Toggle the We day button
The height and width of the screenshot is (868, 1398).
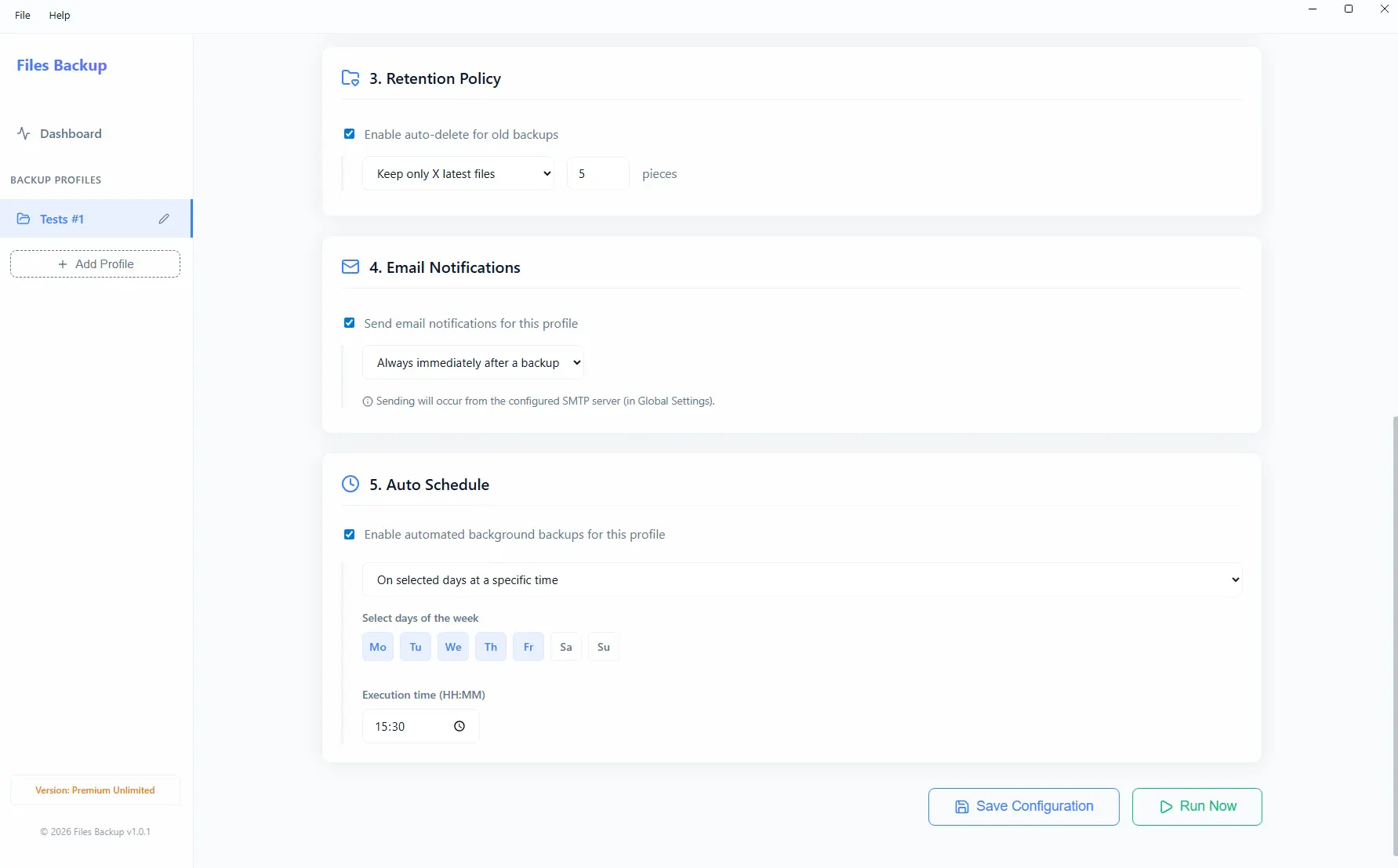coord(453,647)
